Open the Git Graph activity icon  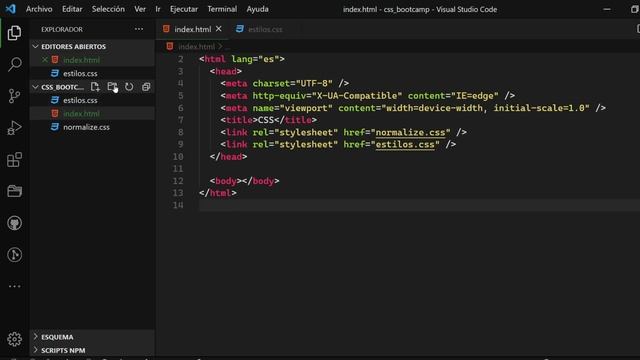[14, 255]
